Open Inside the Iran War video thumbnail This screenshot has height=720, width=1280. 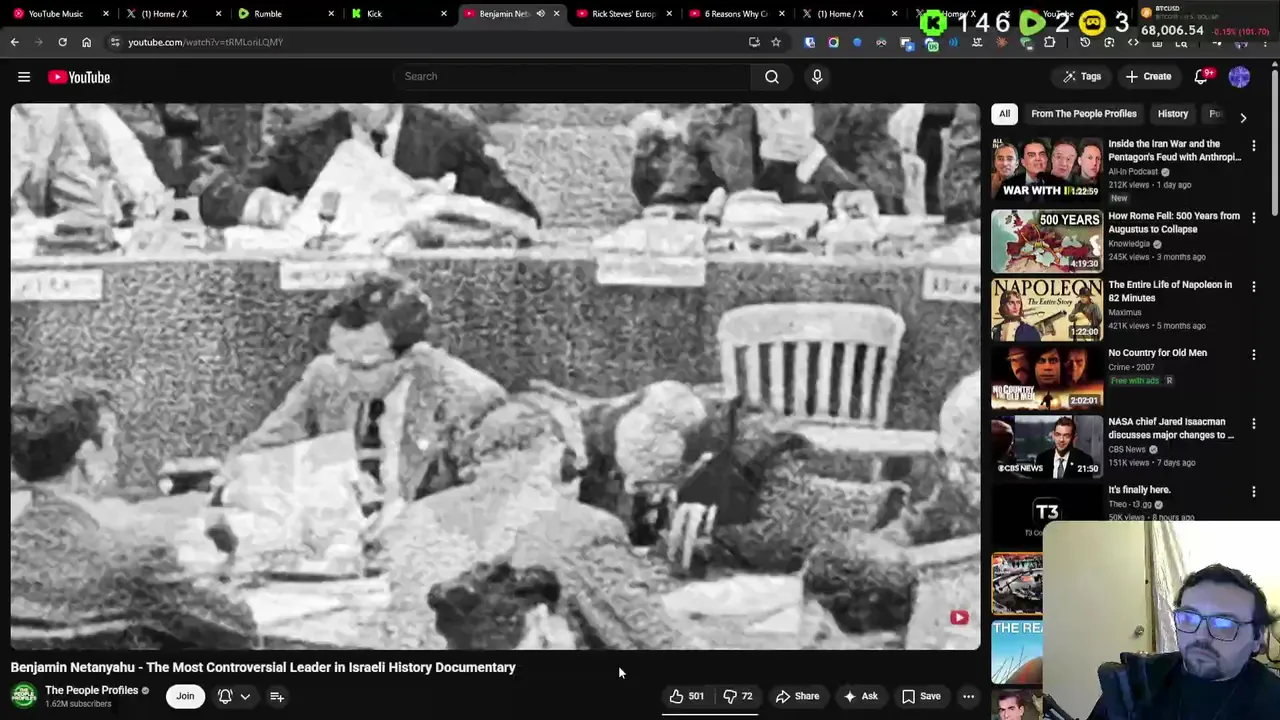pyautogui.click(x=1046, y=170)
